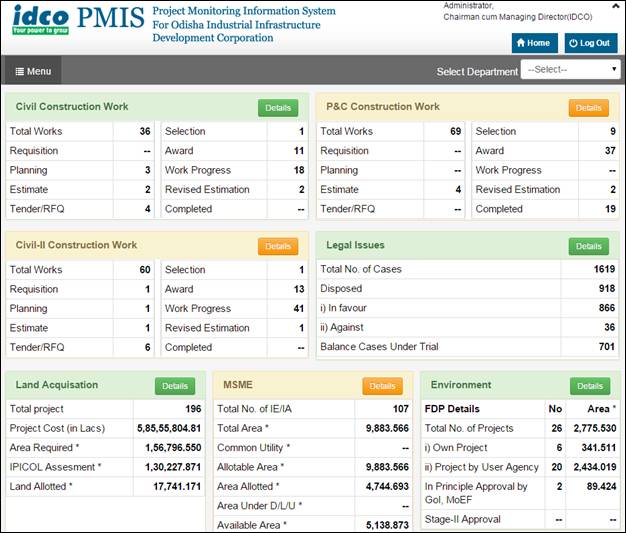Click Balance Cases Under Trial row

click(x=467, y=347)
